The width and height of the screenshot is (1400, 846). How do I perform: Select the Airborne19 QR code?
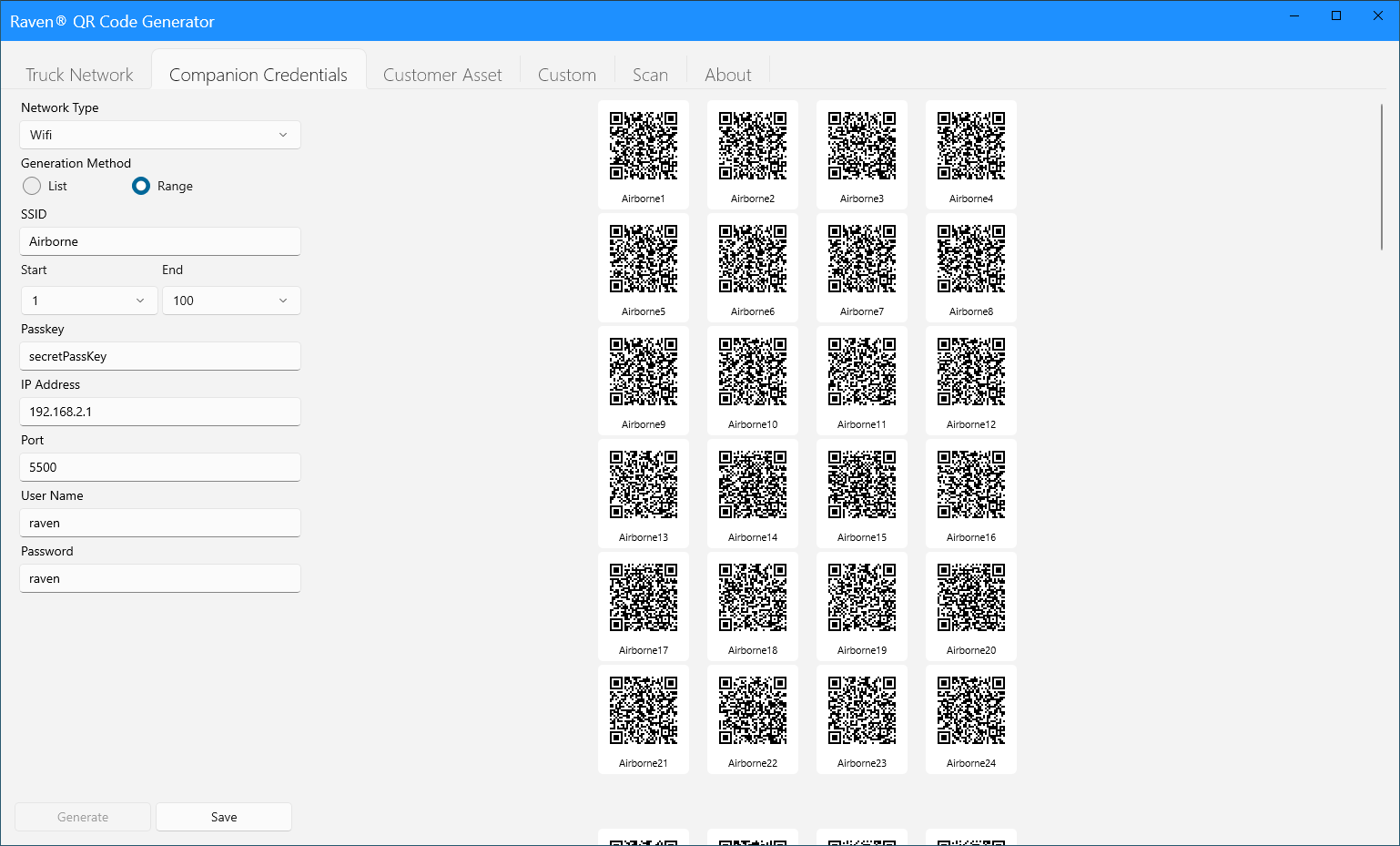coord(862,606)
